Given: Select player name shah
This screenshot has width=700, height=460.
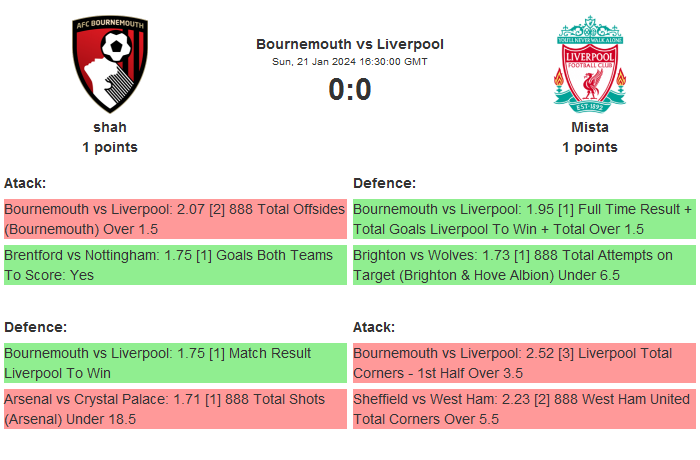Looking at the screenshot, I should 110,127.
